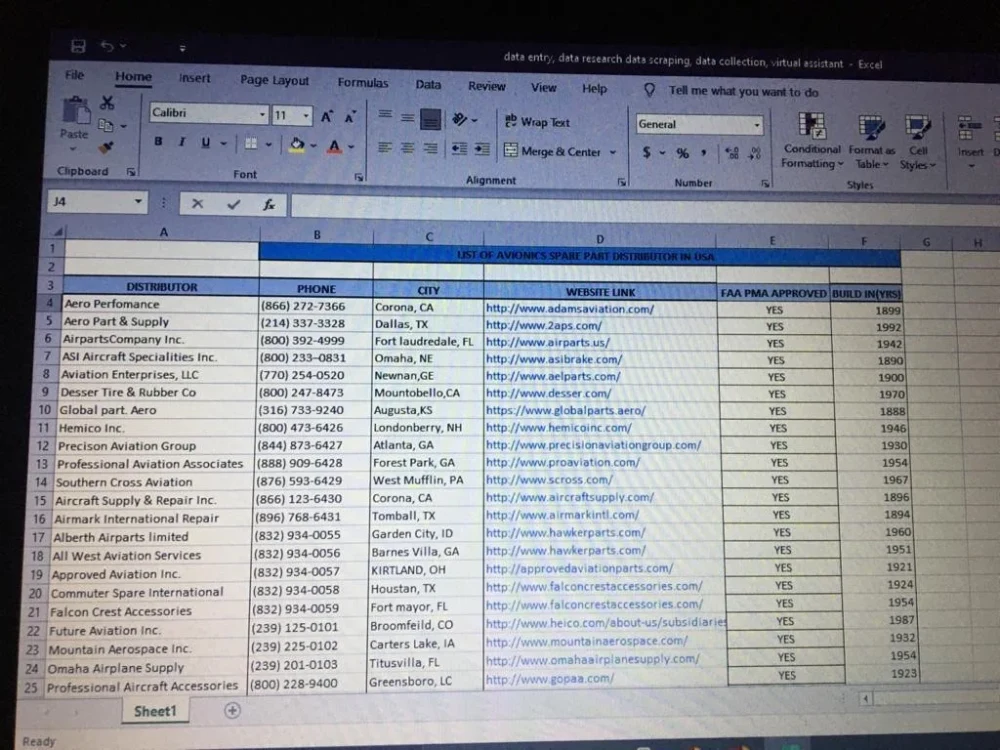Click Decrease Indent icon
This screenshot has height=750, width=1000.
click(459, 149)
